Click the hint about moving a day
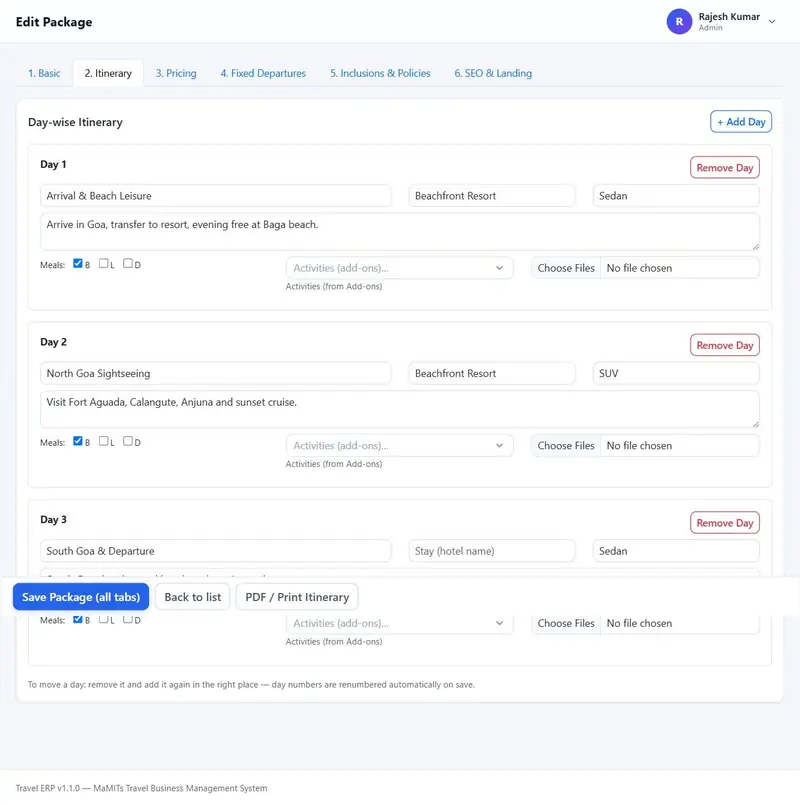 251,684
